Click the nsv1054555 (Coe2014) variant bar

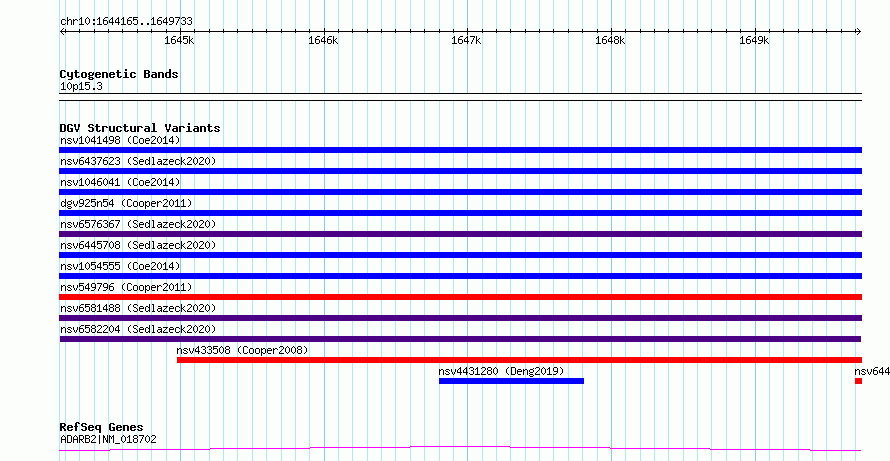click(x=460, y=276)
